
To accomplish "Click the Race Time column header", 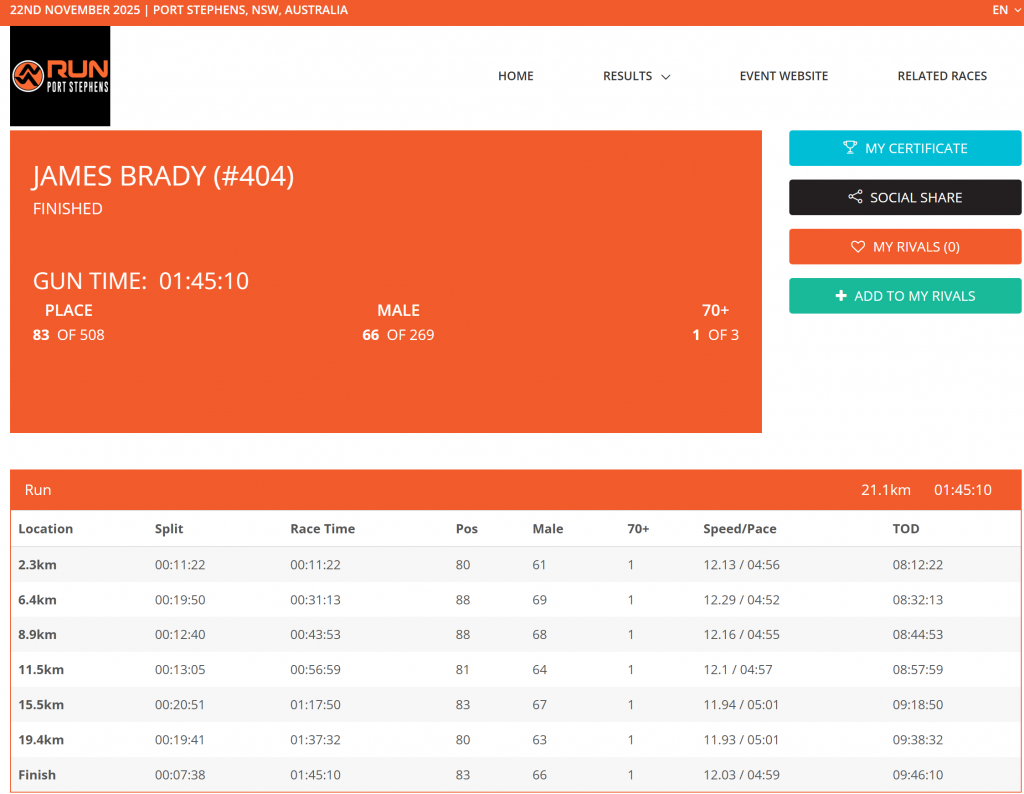I will (x=322, y=529).
